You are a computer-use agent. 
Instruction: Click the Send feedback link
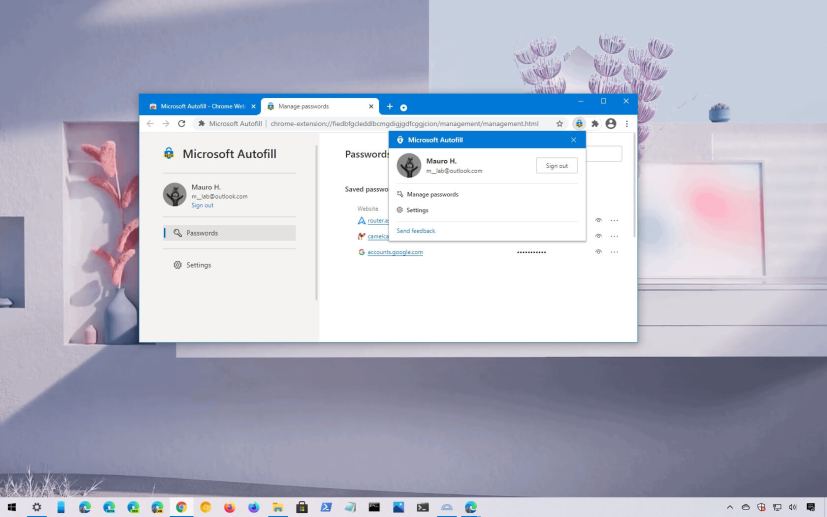pos(416,231)
